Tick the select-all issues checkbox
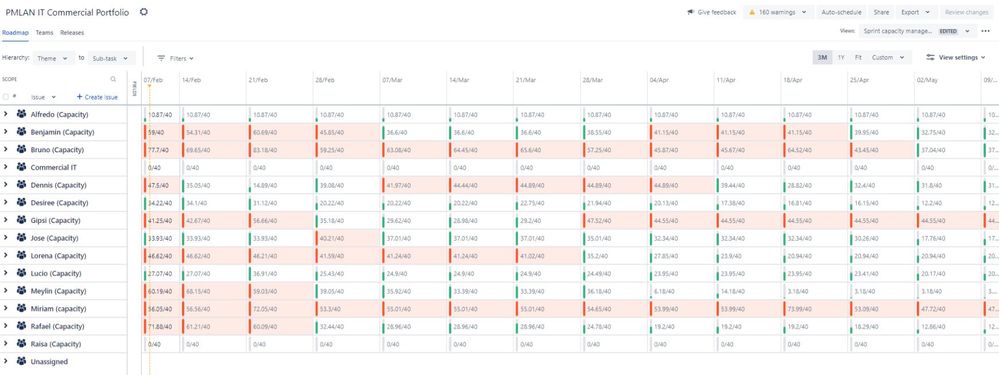This screenshot has width=999, height=375. [x=6, y=97]
